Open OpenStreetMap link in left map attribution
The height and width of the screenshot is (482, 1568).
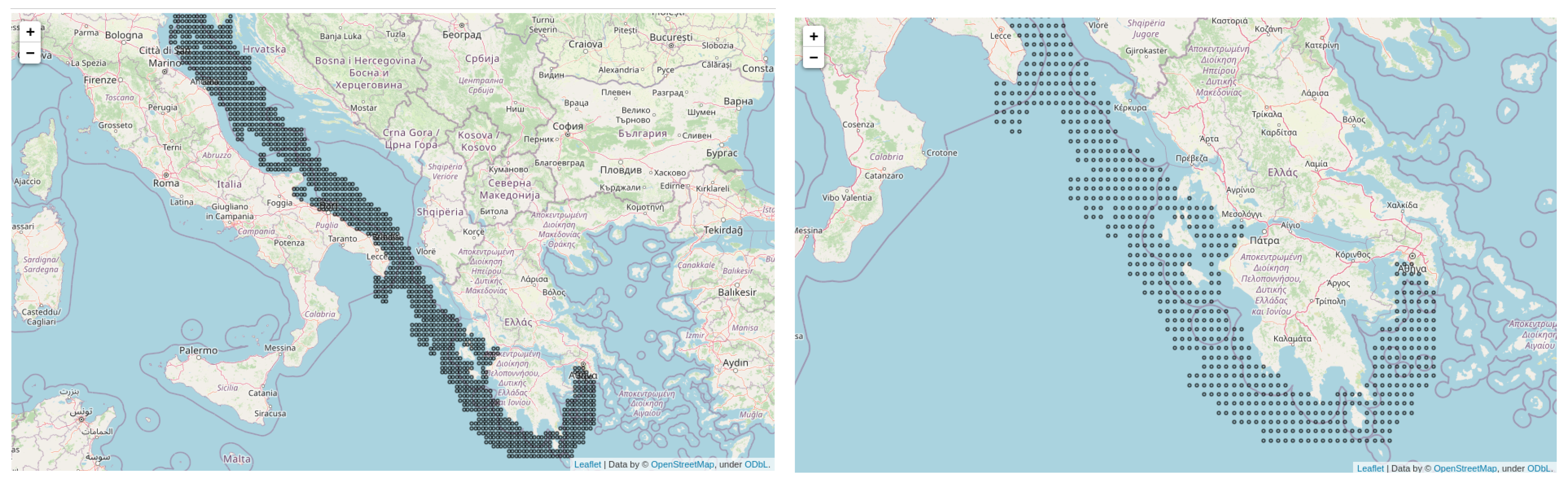pos(682,464)
